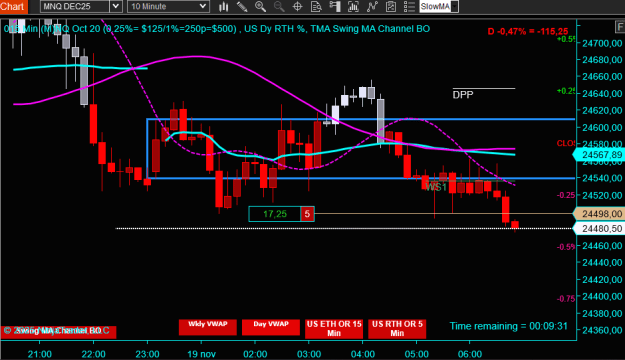Click the 22:00 time axis label
This screenshot has width=625, height=360.
(x=93, y=354)
